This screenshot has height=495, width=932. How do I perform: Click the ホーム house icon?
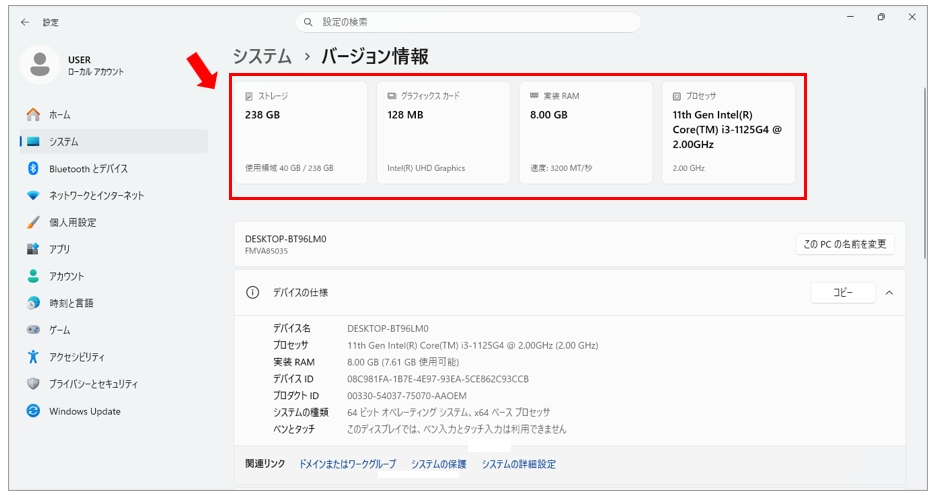[33, 114]
